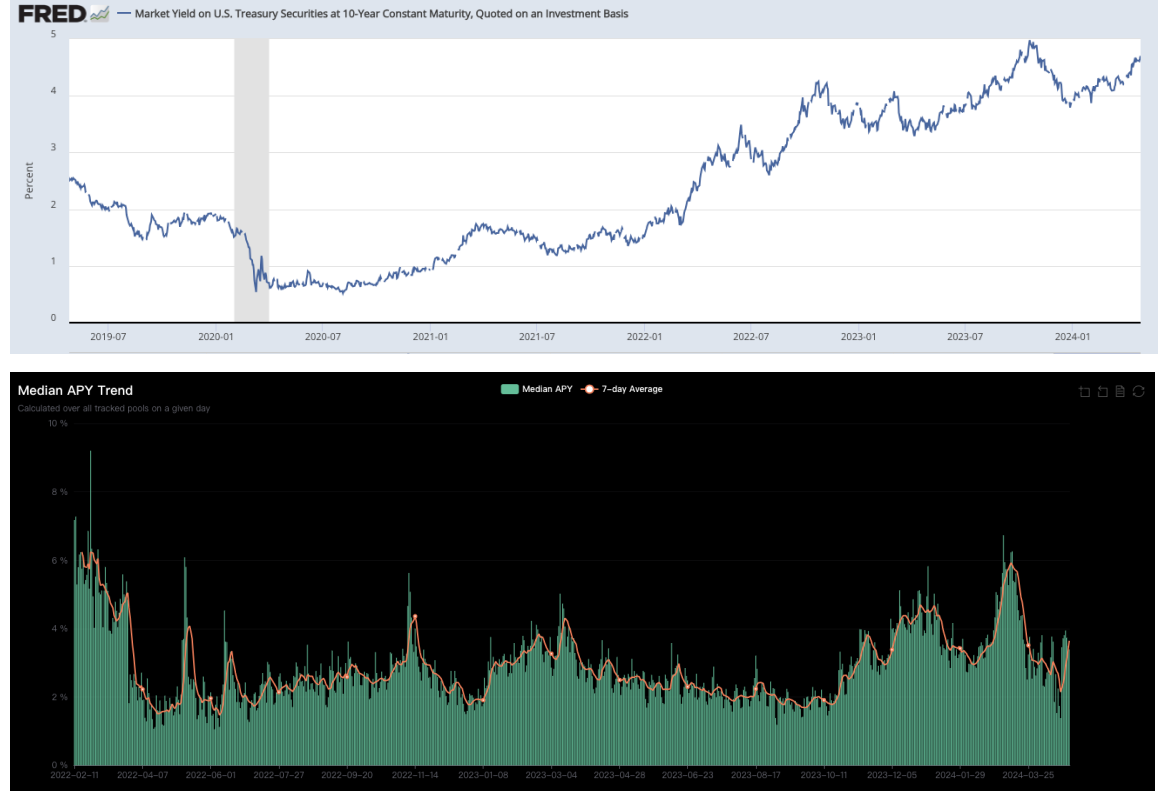The width and height of the screenshot is (1161, 794).
Task: Toggle the Median APY legend entry
Action: (536, 389)
